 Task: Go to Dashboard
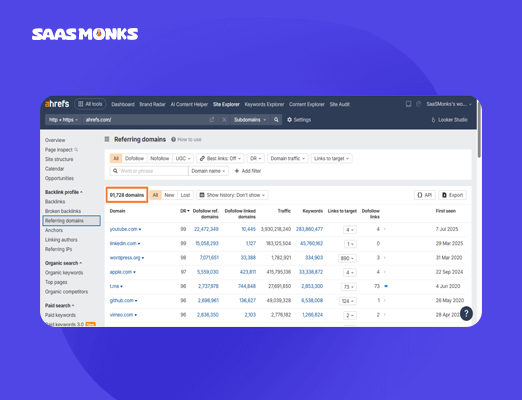[123, 104]
